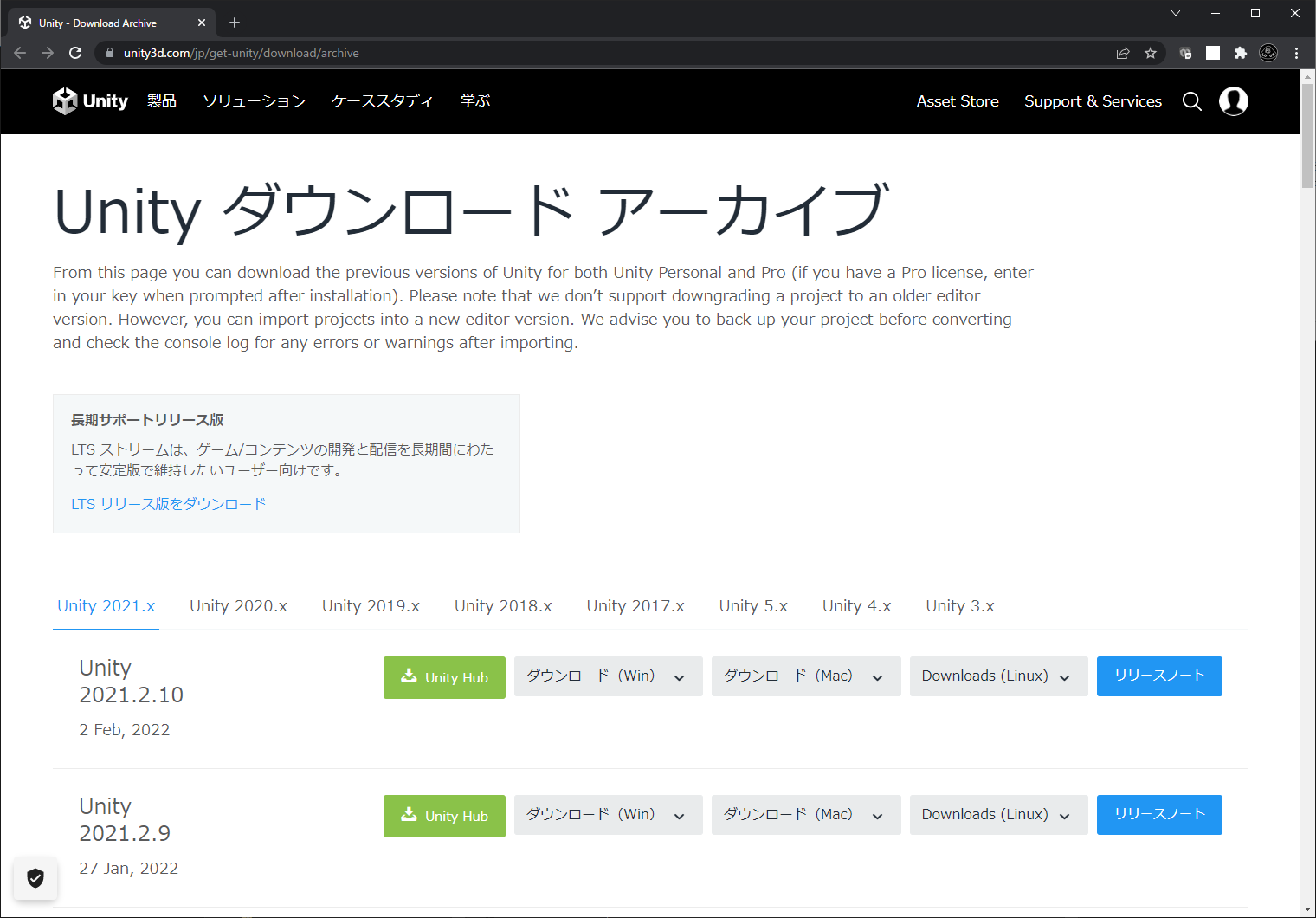
Task: Select the Unity 2018.x tab
Action: (503, 606)
